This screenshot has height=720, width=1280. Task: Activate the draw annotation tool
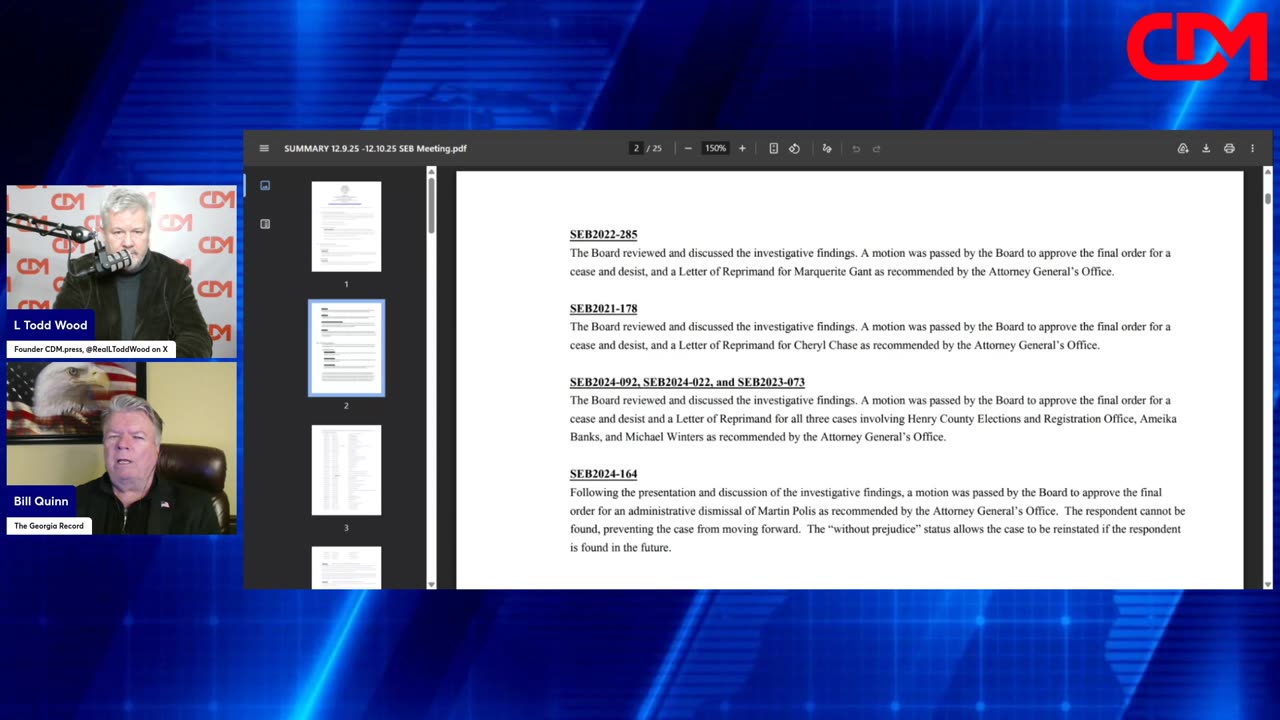[827, 148]
